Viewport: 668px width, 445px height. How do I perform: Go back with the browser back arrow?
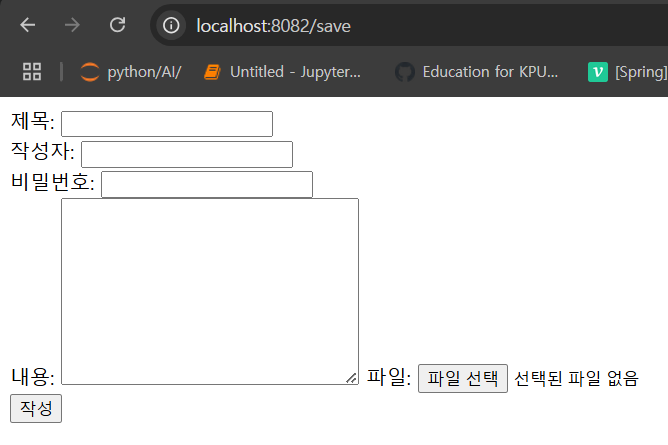[x=28, y=25]
